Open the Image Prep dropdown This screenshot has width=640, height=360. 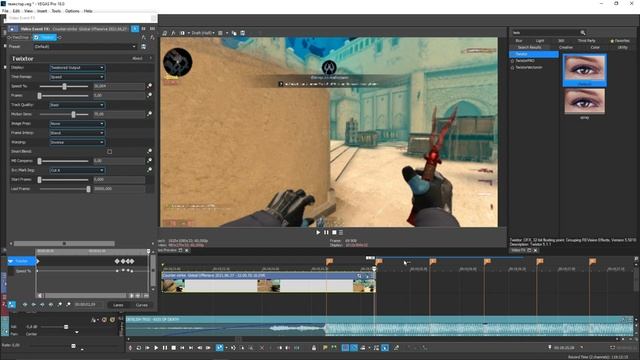click(x=77, y=123)
